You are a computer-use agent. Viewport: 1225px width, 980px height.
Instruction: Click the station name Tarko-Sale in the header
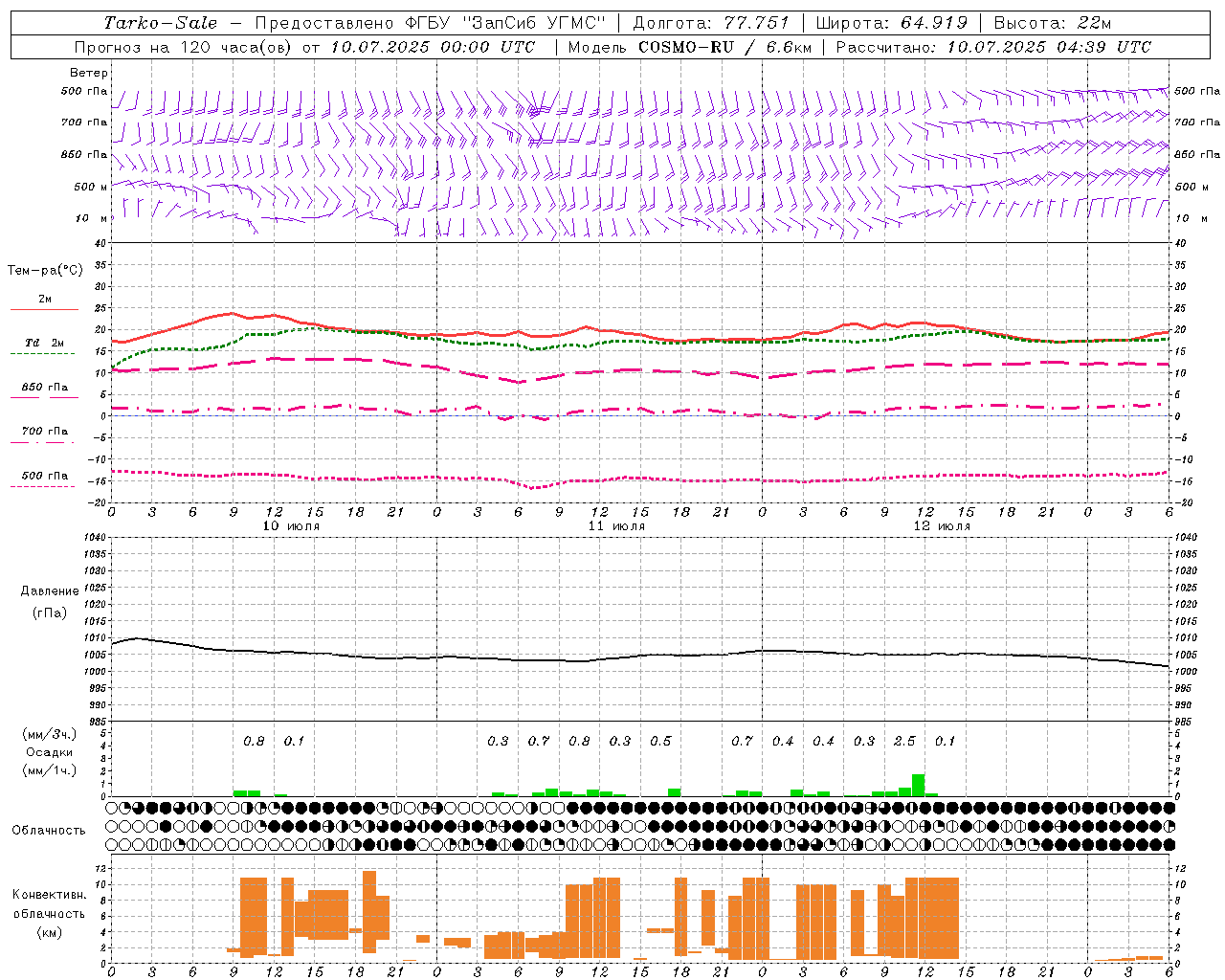tap(160, 23)
